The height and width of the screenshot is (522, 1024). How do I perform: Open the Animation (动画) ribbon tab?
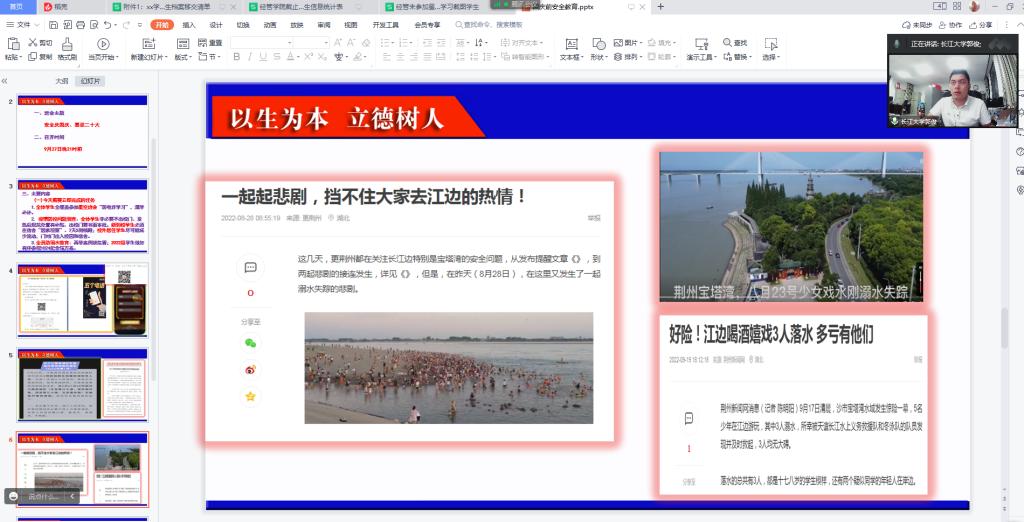(x=270, y=24)
